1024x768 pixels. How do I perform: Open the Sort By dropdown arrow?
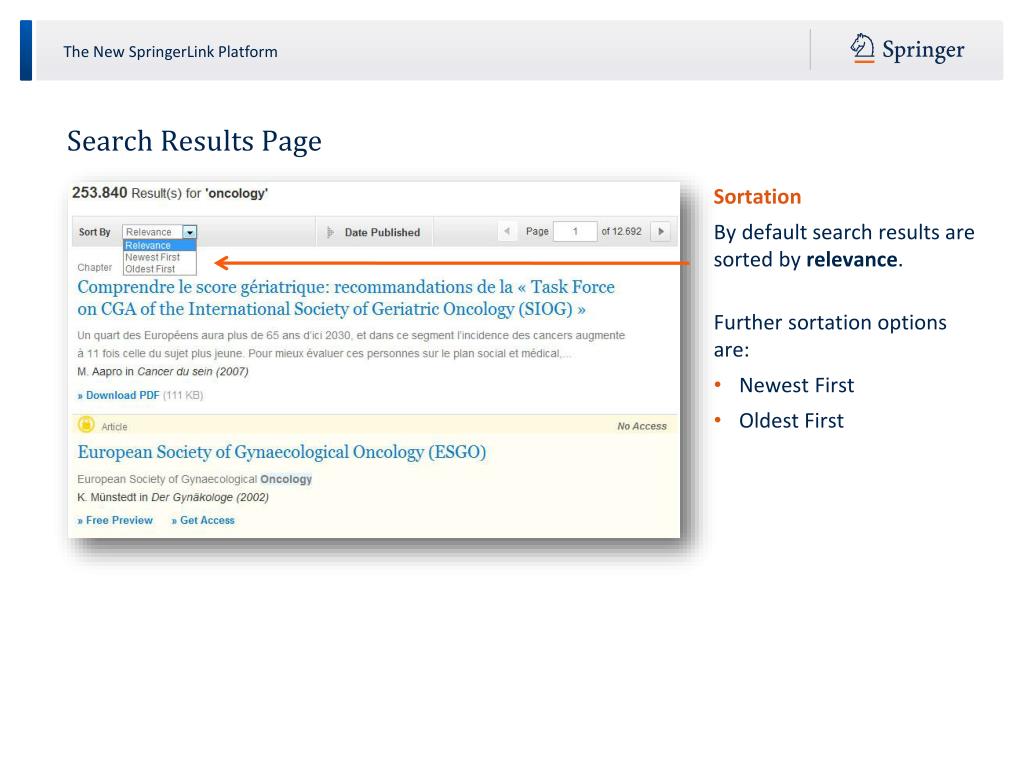tap(189, 232)
